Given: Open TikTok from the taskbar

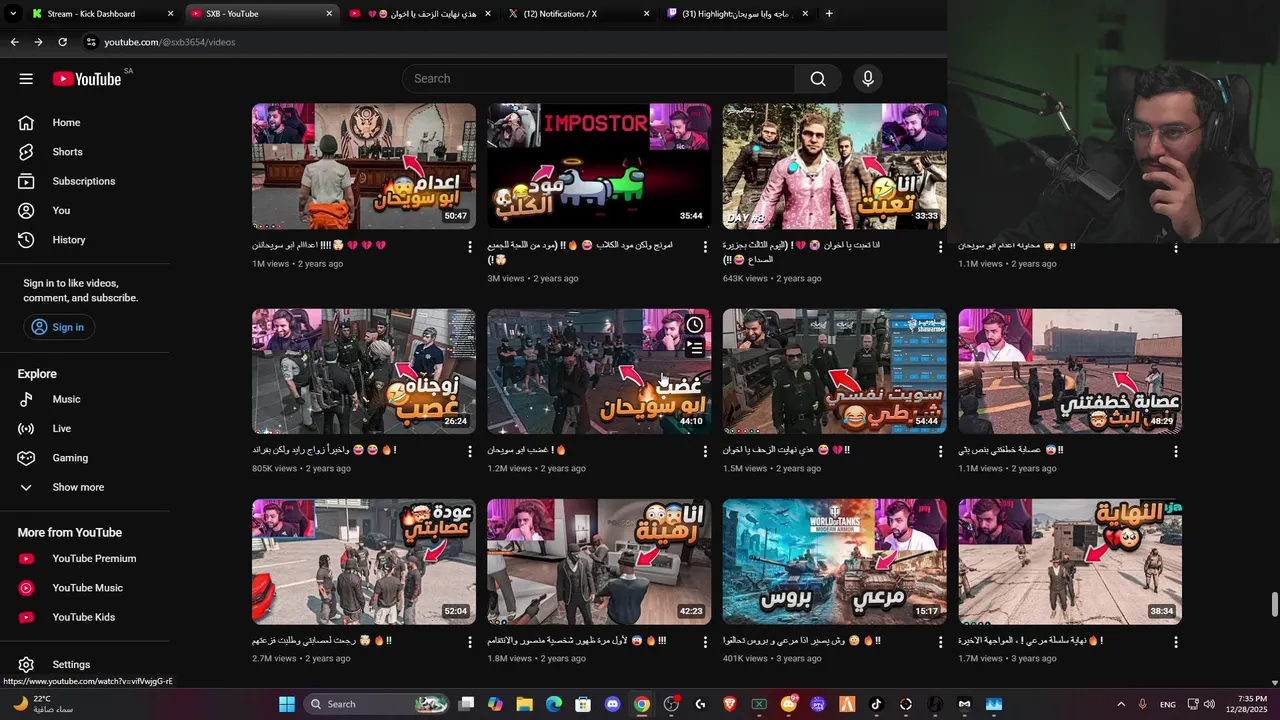Looking at the screenshot, I should coord(876,704).
